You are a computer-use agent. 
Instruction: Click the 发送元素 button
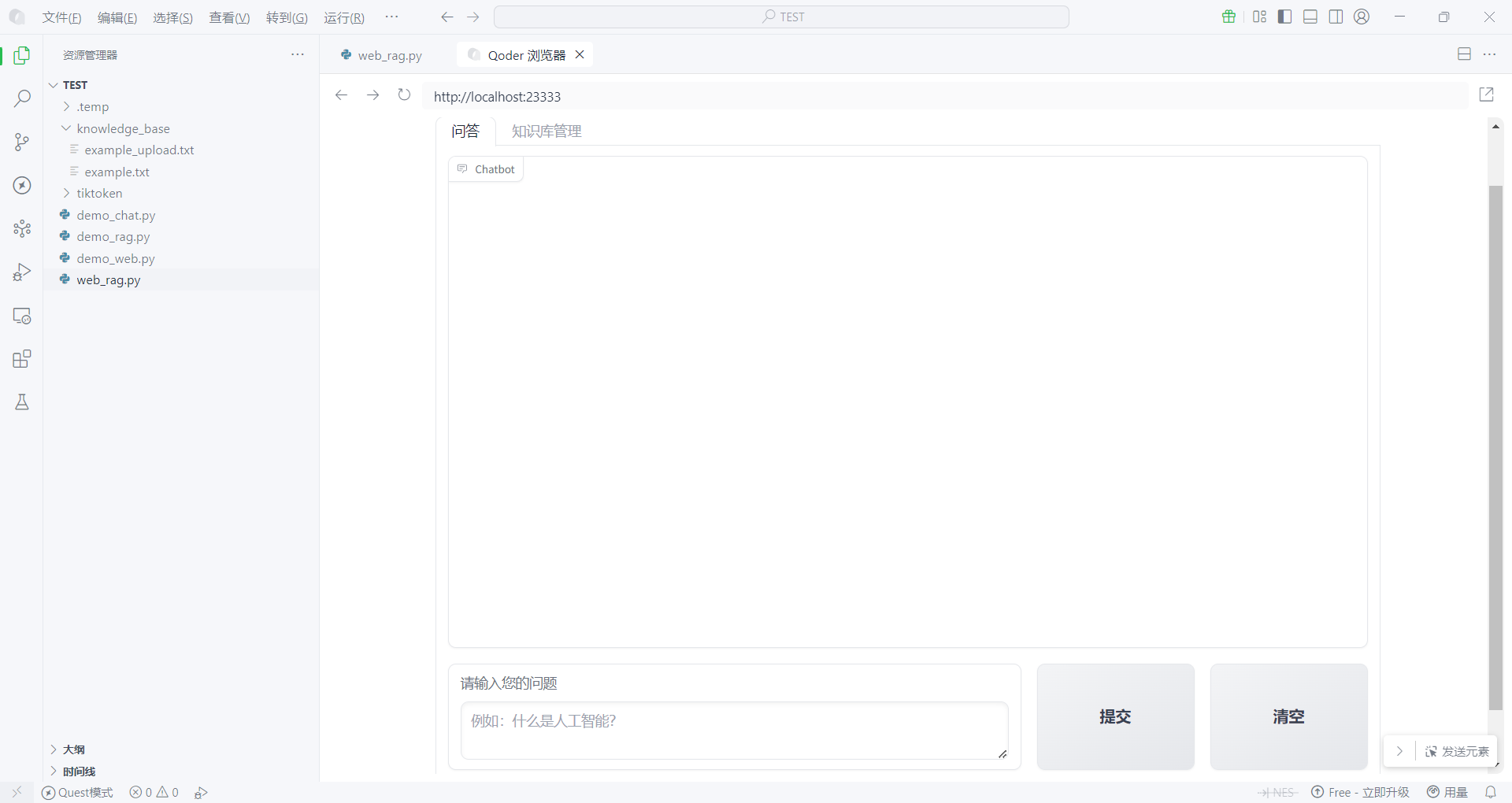coord(1457,751)
